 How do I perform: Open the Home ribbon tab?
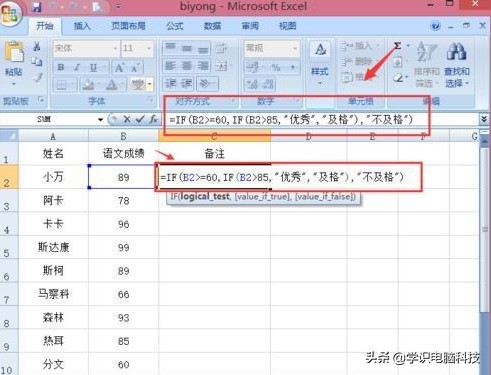[45, 26]
